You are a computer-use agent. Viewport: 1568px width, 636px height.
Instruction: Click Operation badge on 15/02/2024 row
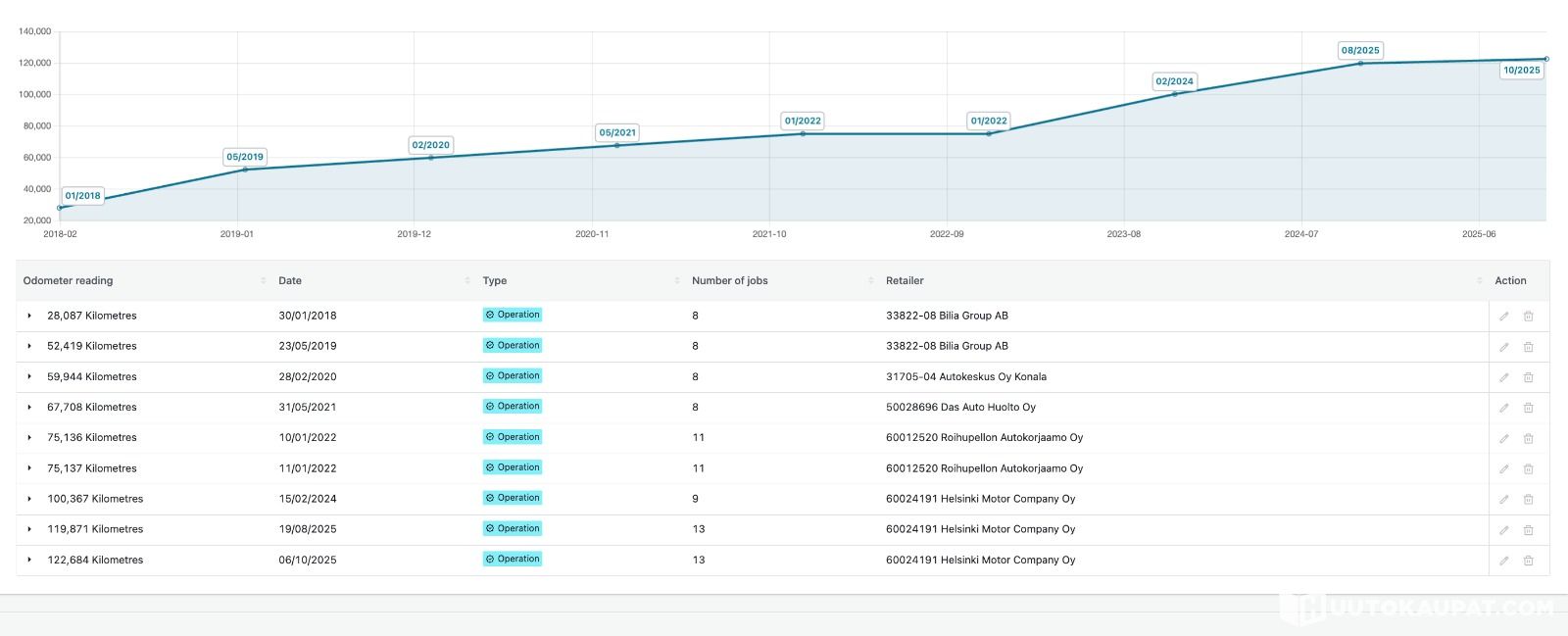[x=513, y=498]
